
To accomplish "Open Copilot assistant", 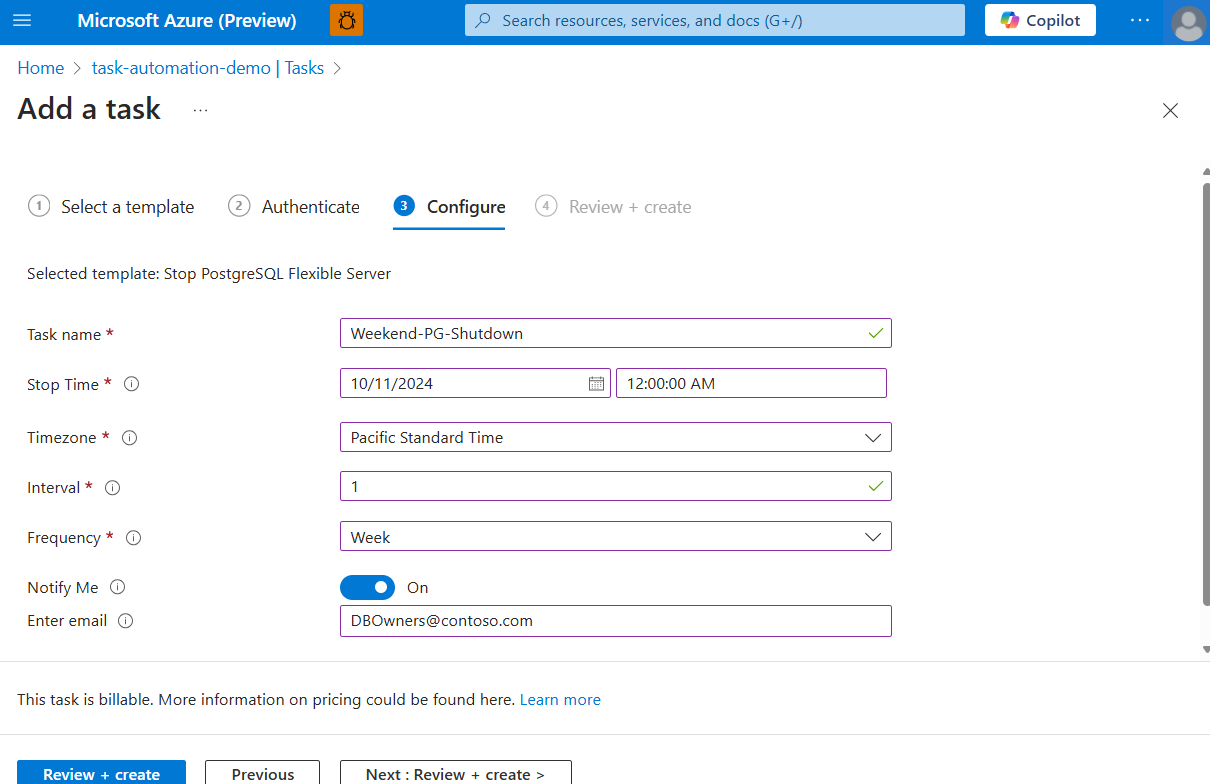I will tap(1040, 20).
